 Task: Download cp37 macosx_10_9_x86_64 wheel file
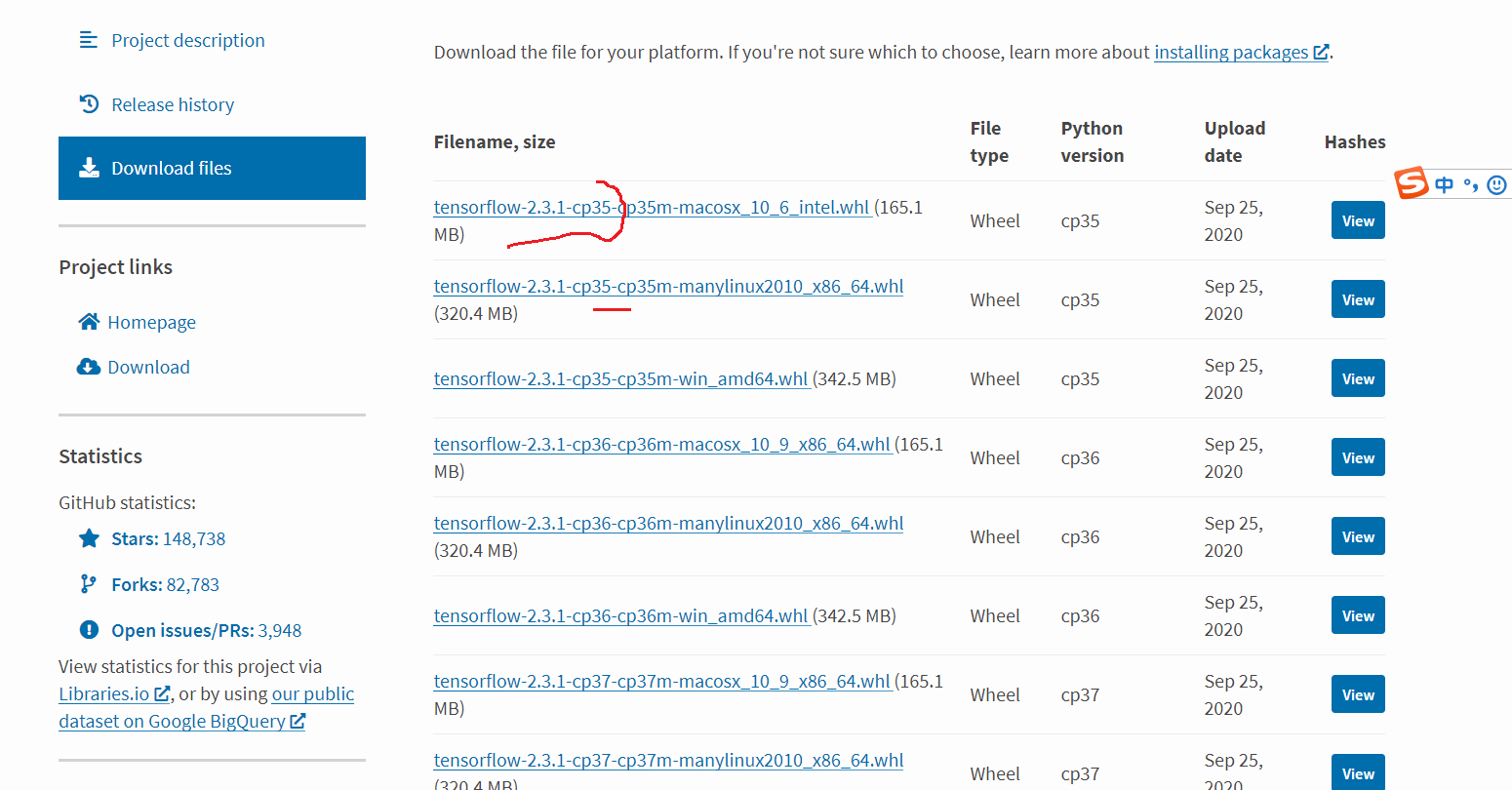coord(662,681)
